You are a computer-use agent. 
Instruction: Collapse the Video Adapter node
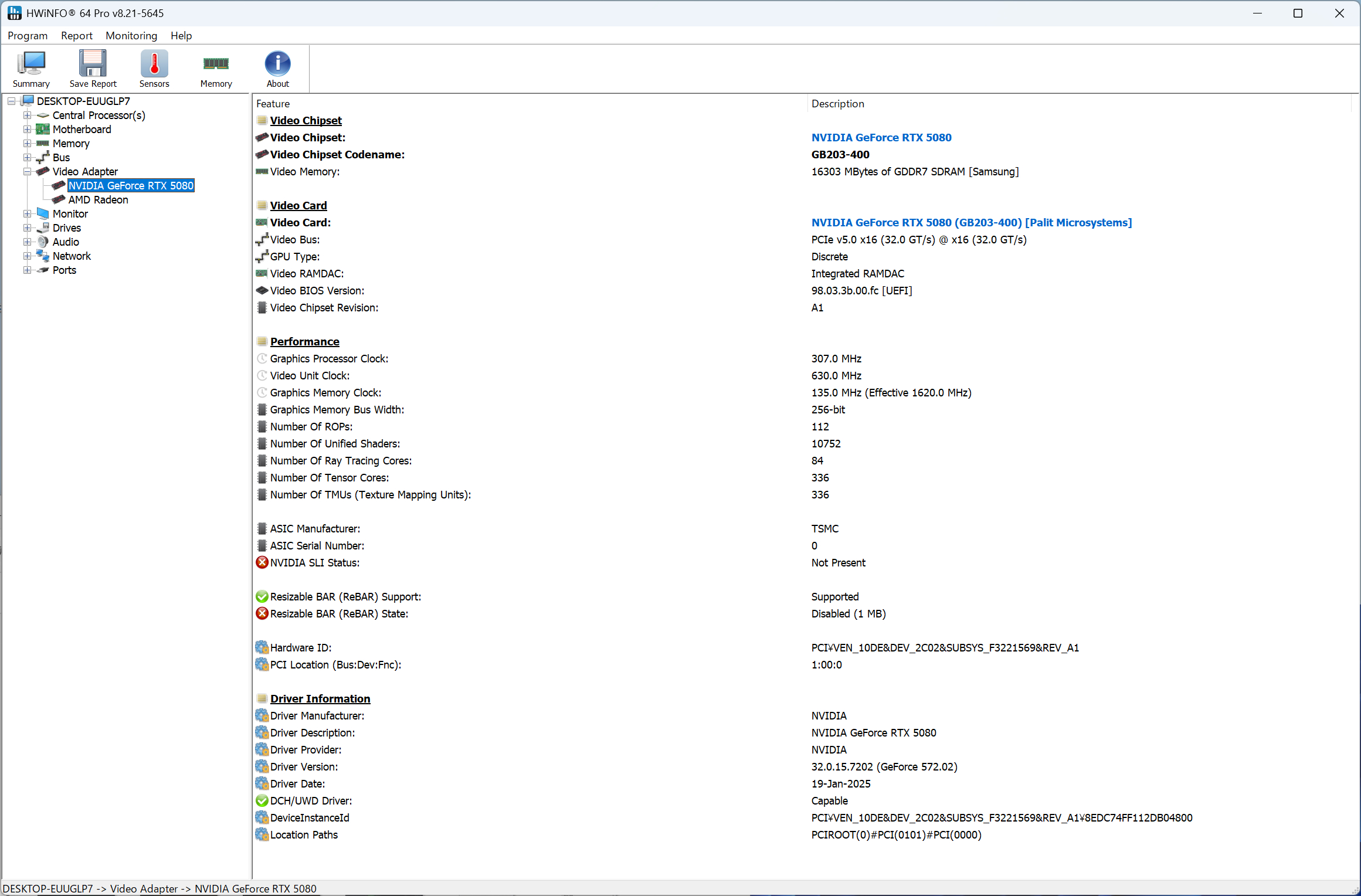[x=27, y=172]
